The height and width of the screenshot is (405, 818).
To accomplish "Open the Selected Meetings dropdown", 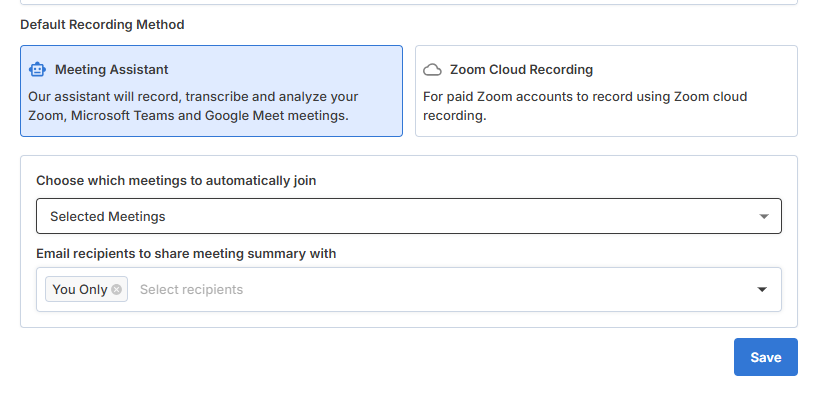I will click(408, 216).
